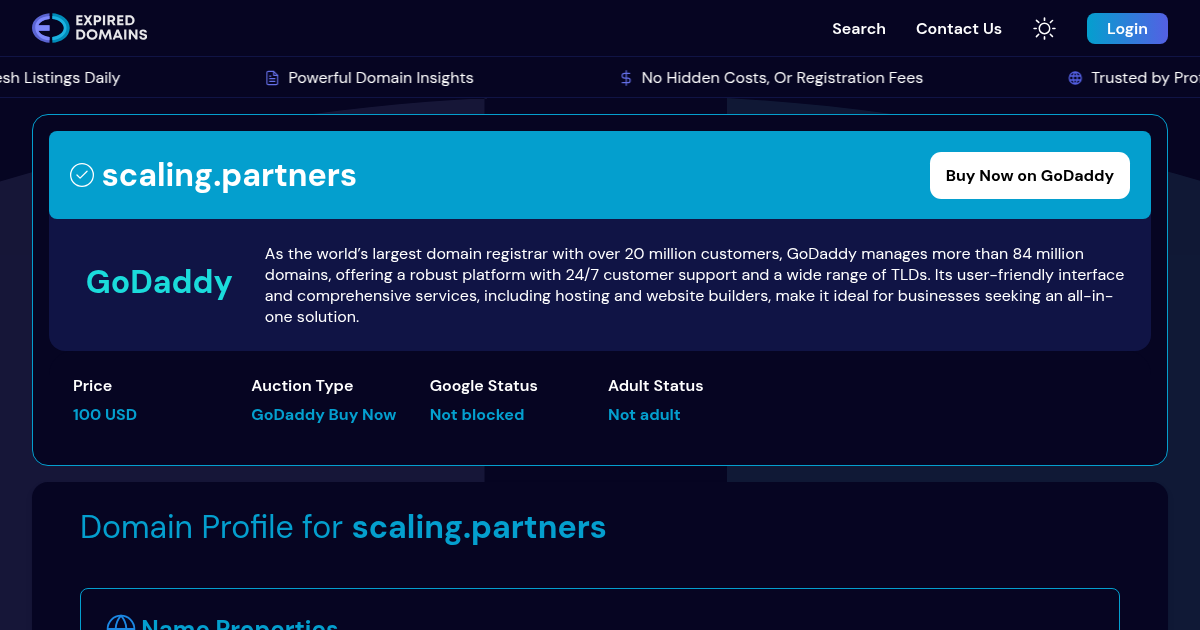Click the document icon beside Powerful Domain Insights

click(x=271, y=77)
